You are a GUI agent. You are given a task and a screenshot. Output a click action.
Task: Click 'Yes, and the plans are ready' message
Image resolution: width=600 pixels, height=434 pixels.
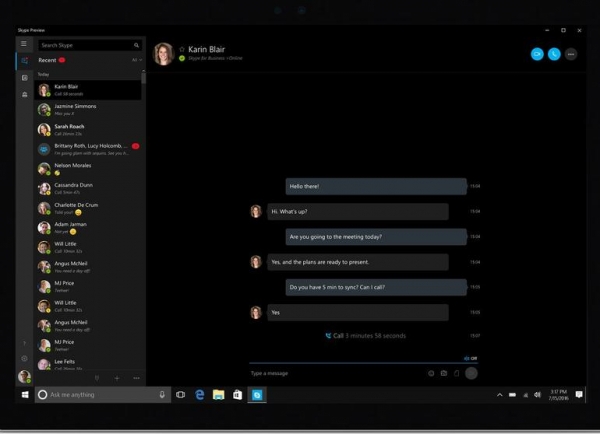(x=358, y=262)
